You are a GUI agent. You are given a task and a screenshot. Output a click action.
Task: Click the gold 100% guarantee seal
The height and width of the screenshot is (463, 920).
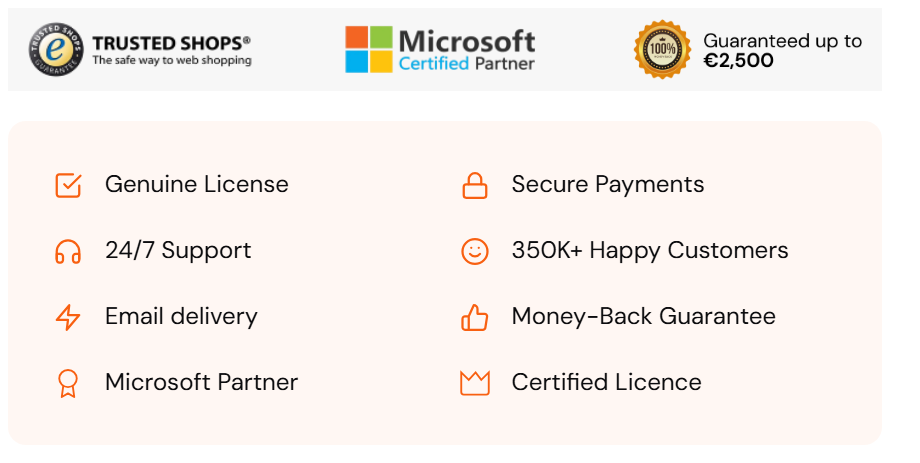662,50
